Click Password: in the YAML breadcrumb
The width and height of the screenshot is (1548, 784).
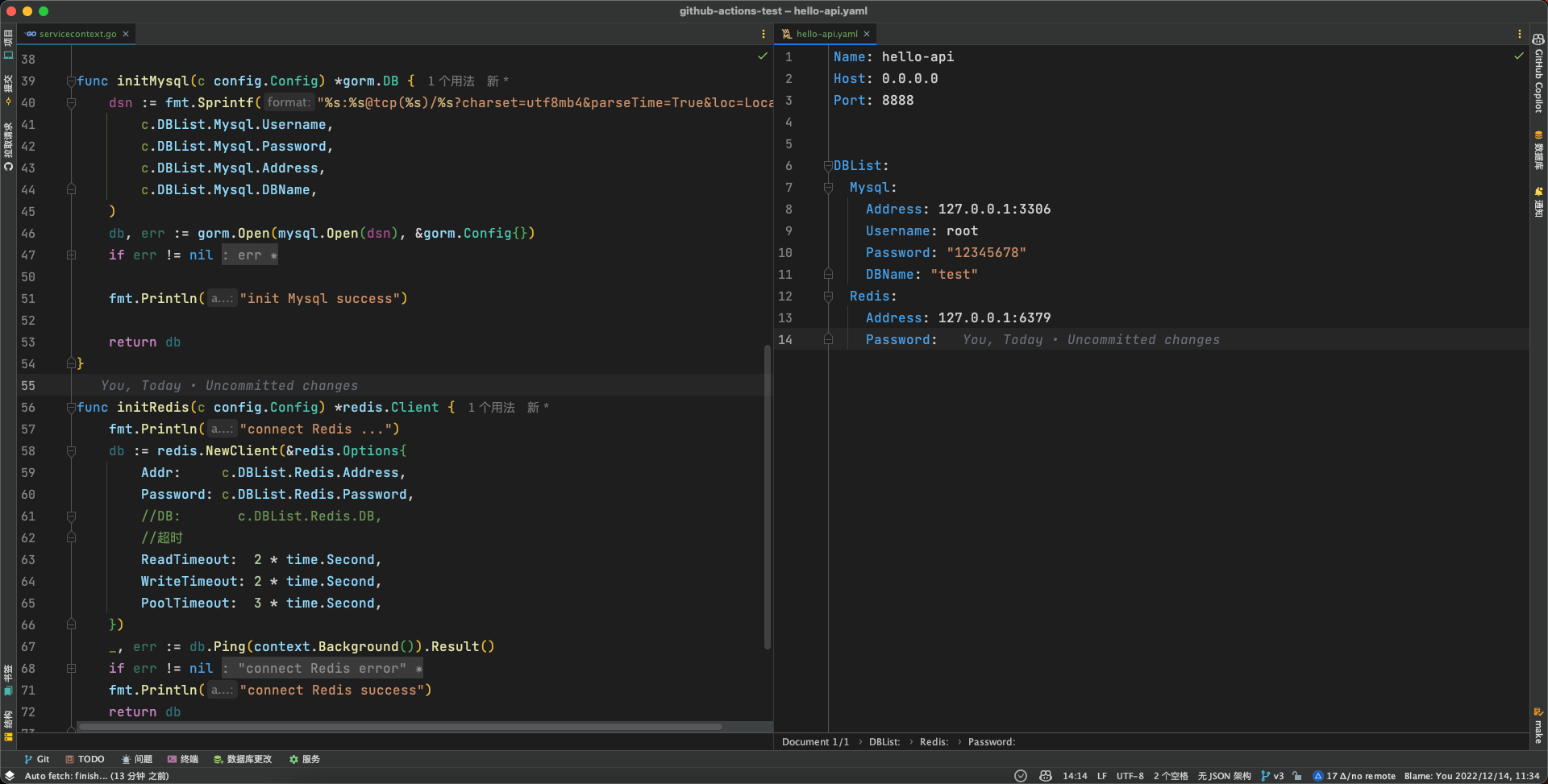(x=992, y=742)
